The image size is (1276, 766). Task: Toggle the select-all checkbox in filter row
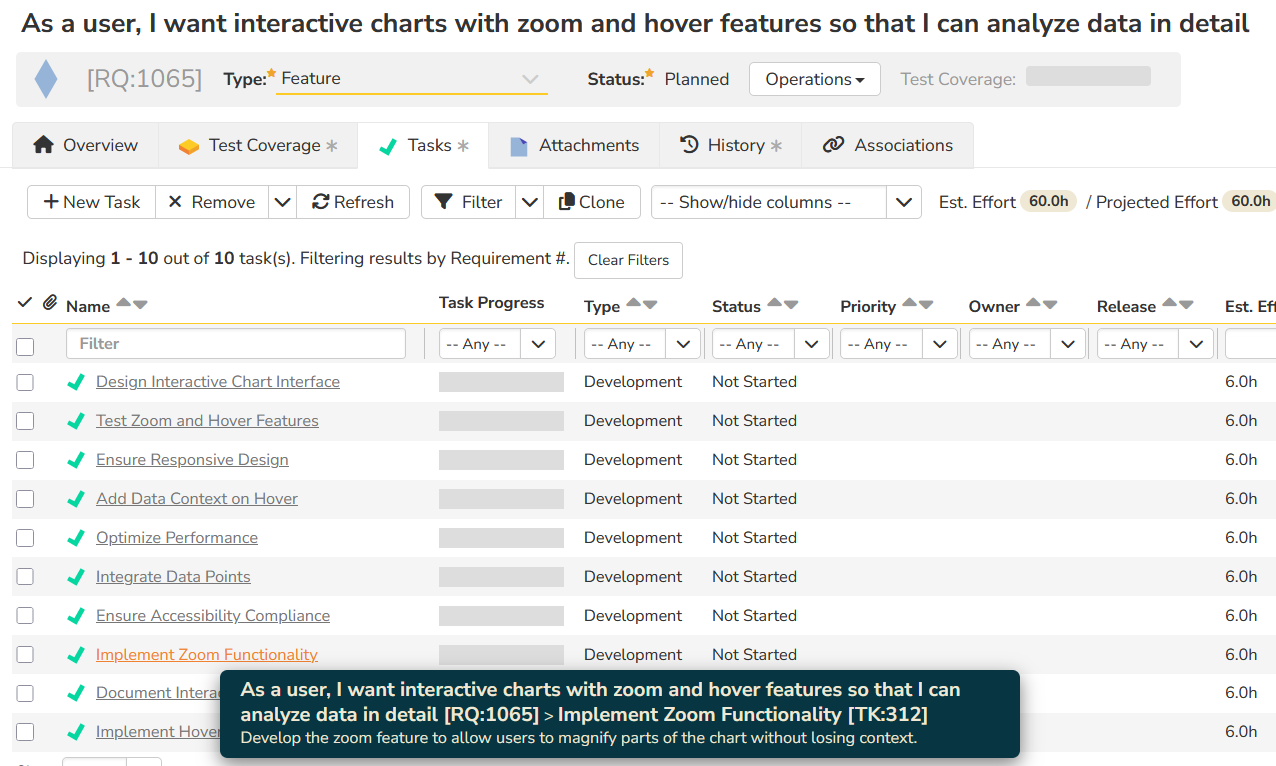(x=25, y=346)
